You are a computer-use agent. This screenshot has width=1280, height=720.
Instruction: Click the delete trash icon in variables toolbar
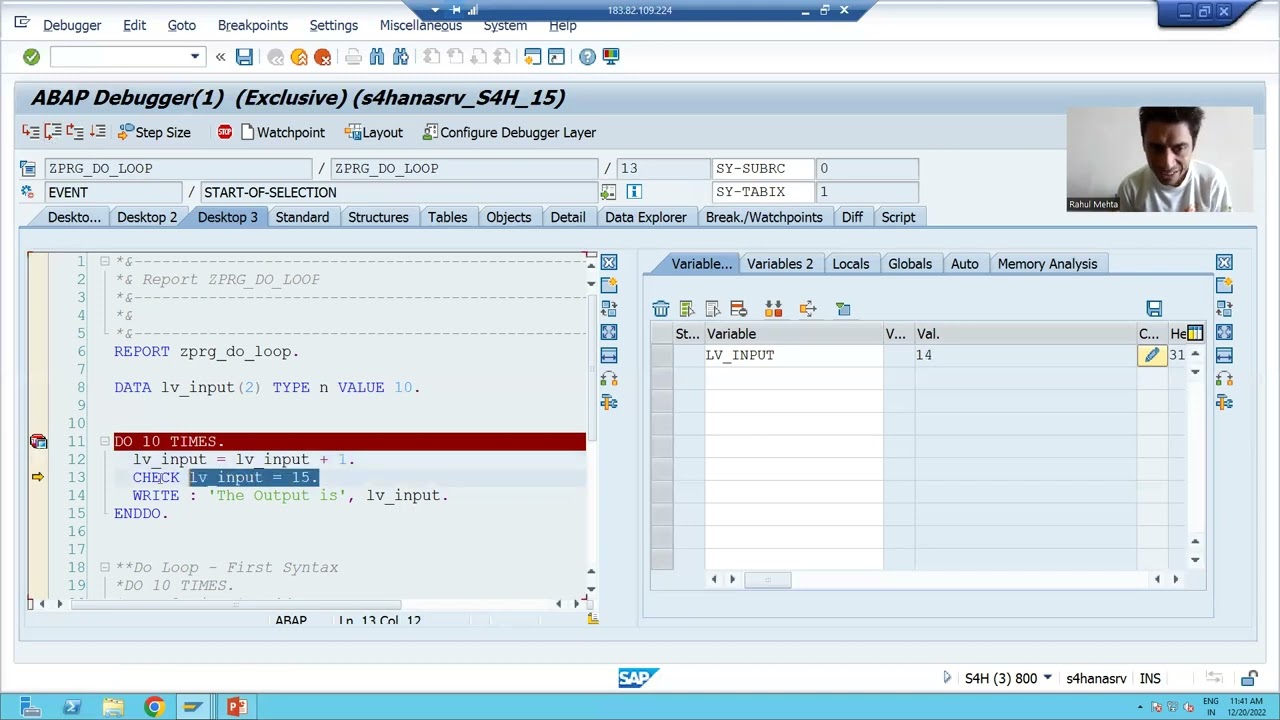[x=661, y=309]
